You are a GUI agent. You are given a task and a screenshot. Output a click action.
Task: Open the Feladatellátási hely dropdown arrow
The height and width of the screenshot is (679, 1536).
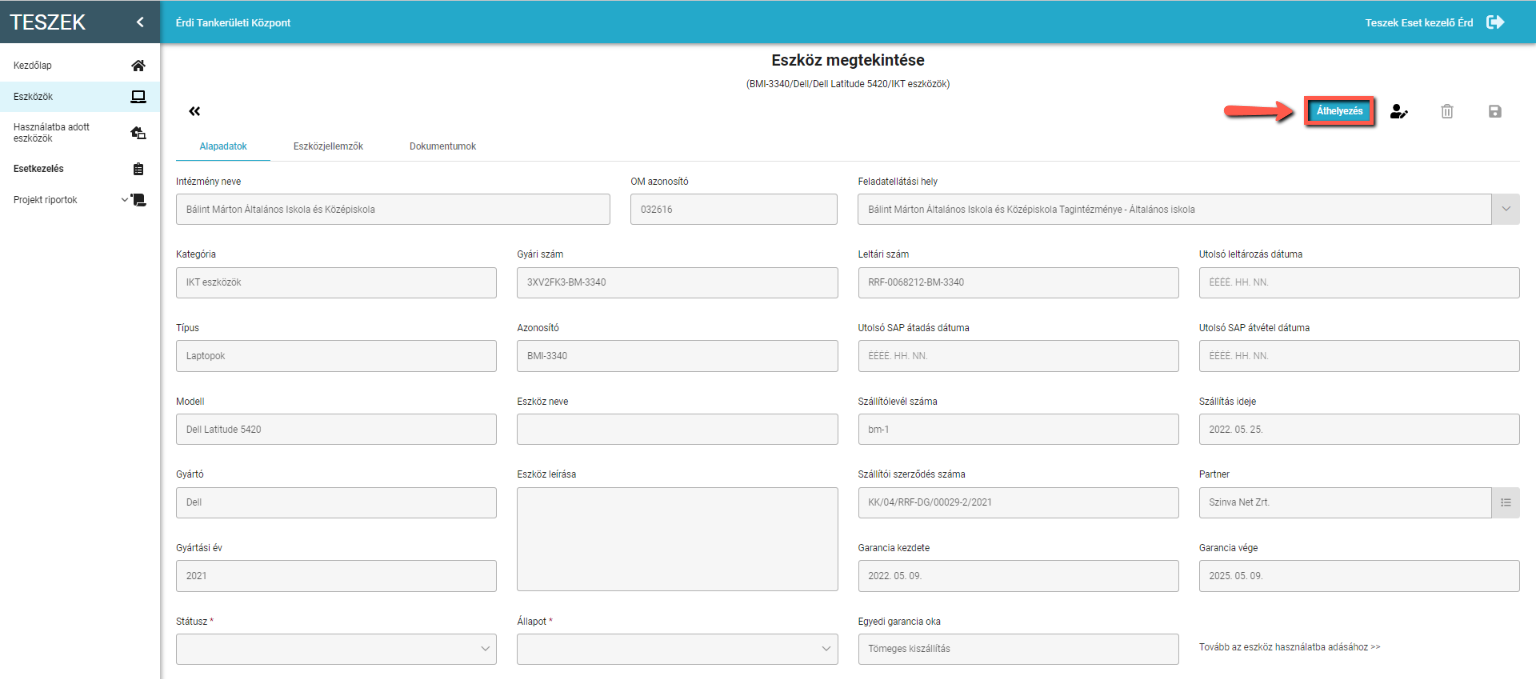click(x=1506, y=209)
